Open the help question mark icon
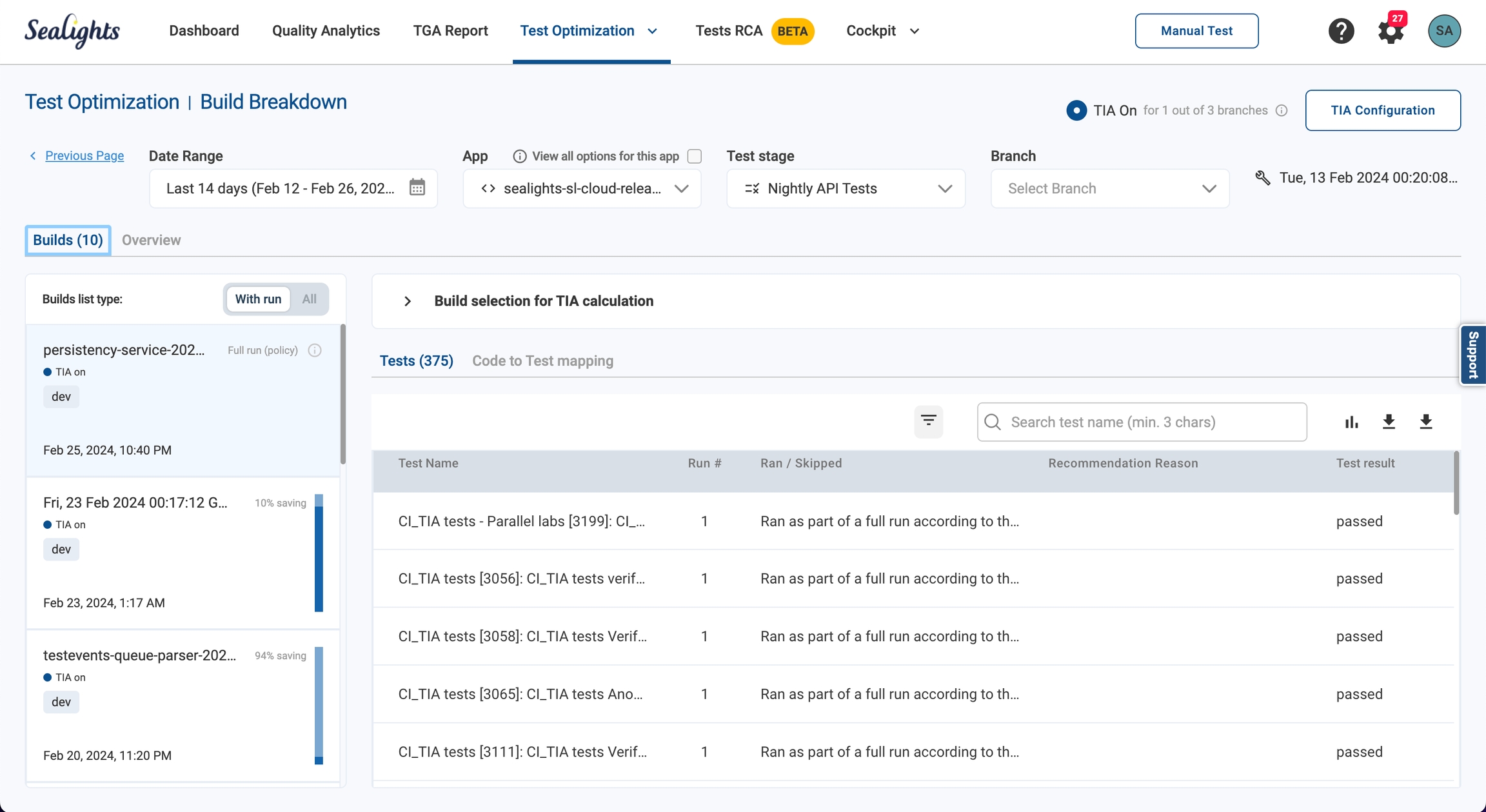 [x=1341, y=31]
